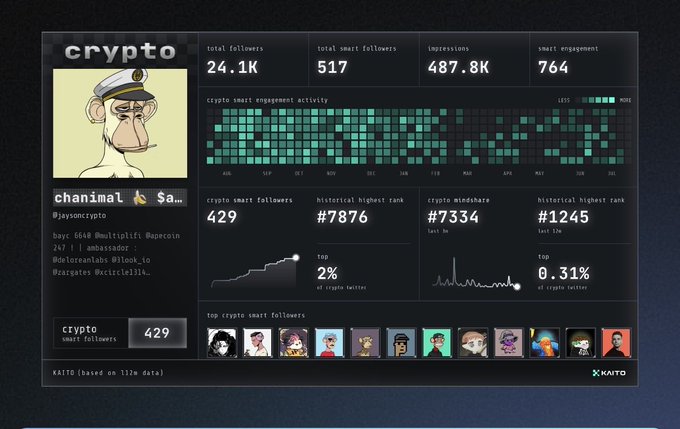Click the chanimal display name
The height and width of the screenshot is (429, 680).
pyautogui.click(x=88, y=198)
